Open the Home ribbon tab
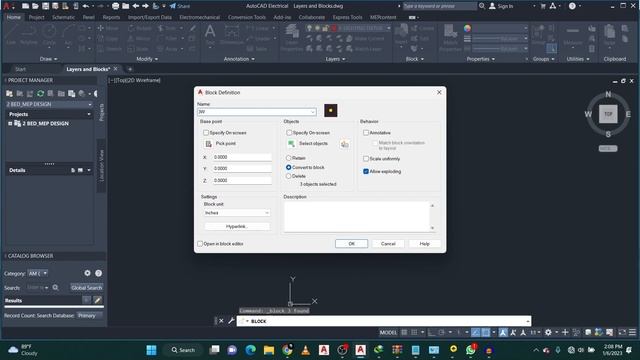The image size is (640, 360). (13, 17)
